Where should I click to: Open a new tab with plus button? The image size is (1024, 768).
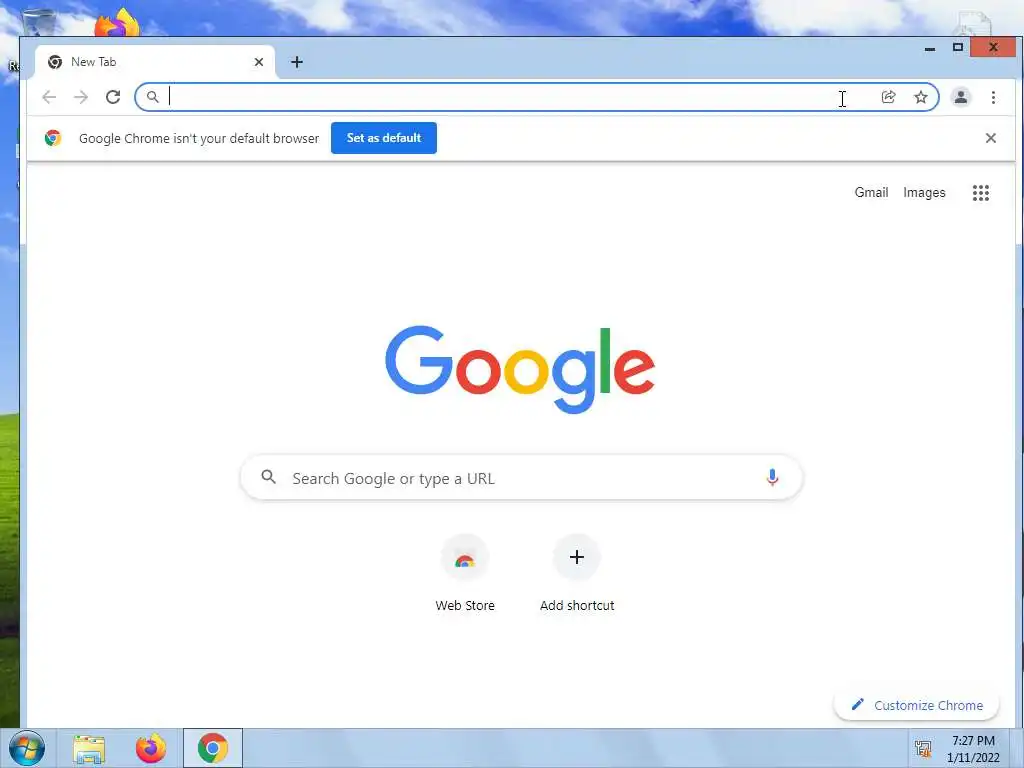click(x=297, y=62)
